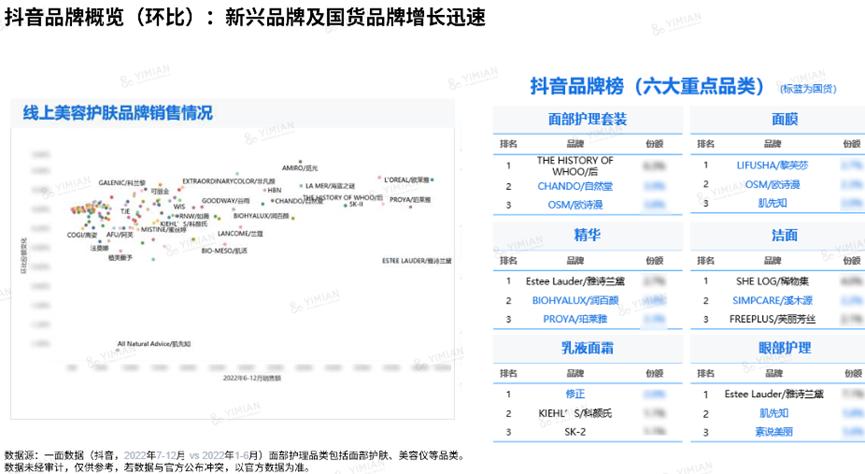
Task: Click CHANDO/自然堂 brand in skincare set table
Action: 575,187
